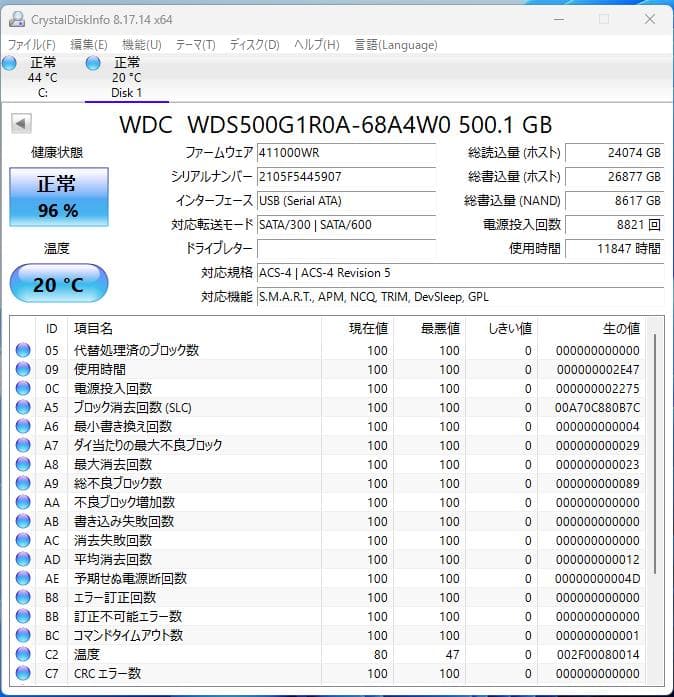Click total NAND writes value 8617 GB
This screenshot has width=674, height=697.
pos(615,201)
